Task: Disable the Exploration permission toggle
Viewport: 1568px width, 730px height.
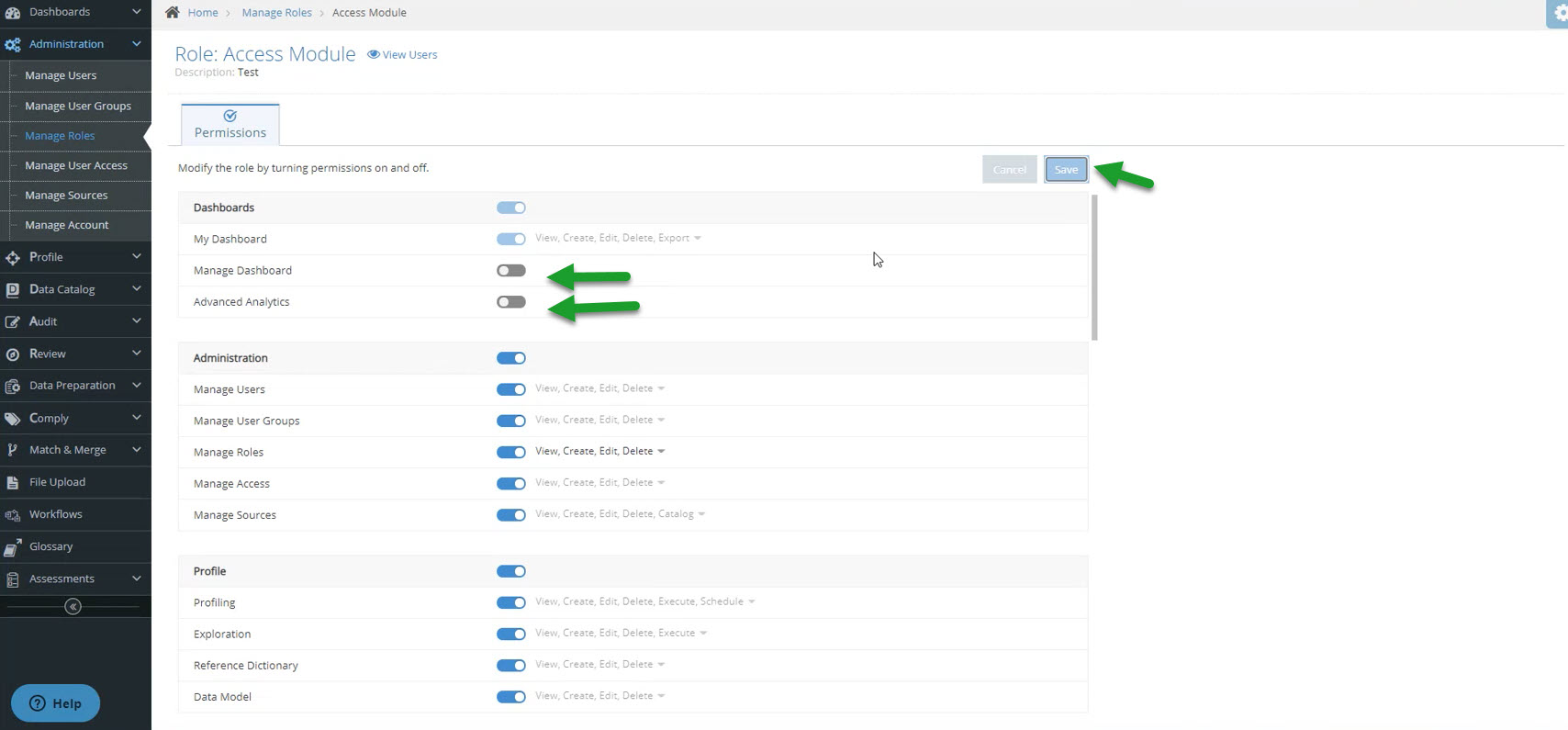Action: (x=511, y=634)
